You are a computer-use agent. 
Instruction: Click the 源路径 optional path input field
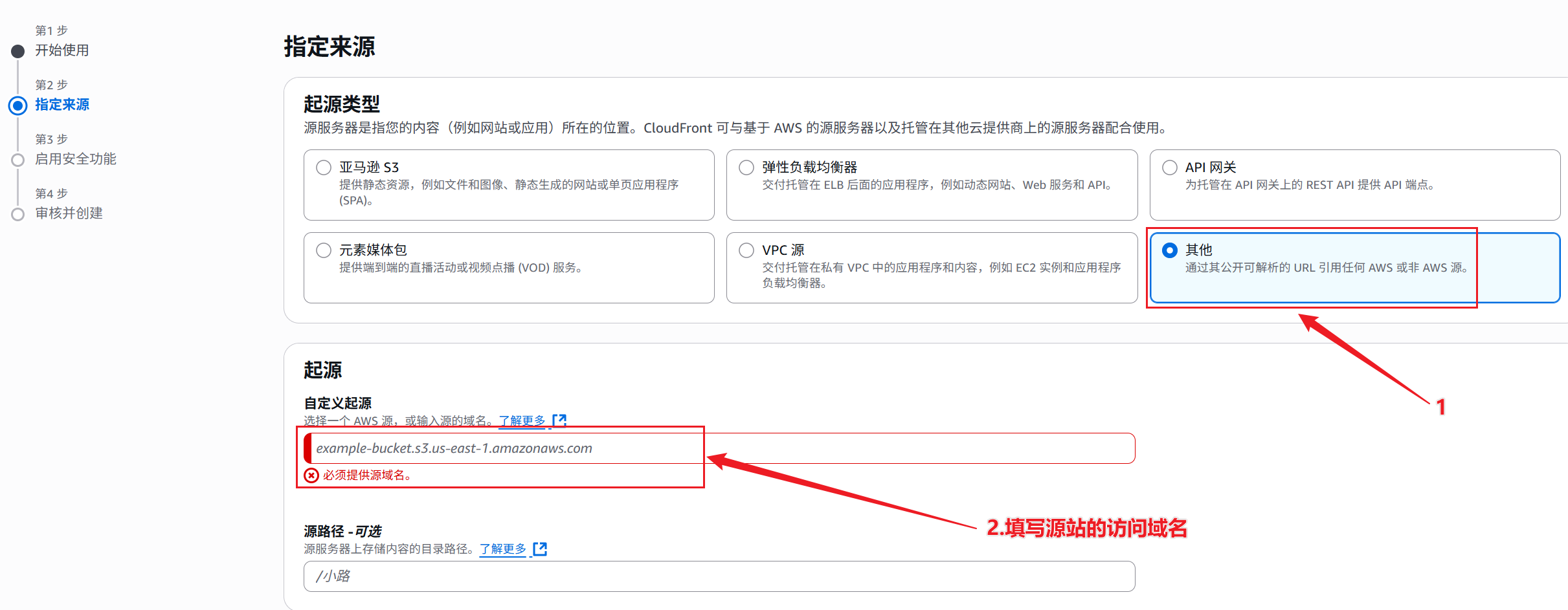tap(719, 576)
